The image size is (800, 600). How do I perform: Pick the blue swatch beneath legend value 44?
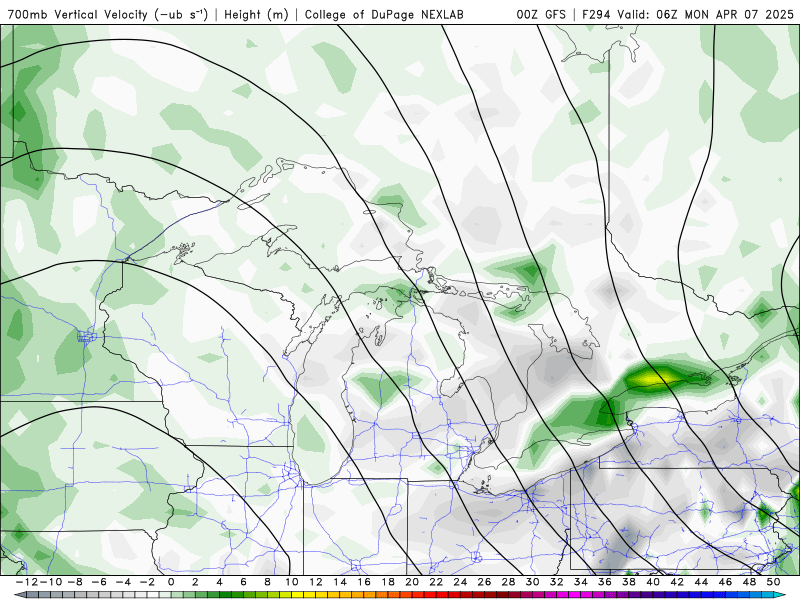coord(708,595)
